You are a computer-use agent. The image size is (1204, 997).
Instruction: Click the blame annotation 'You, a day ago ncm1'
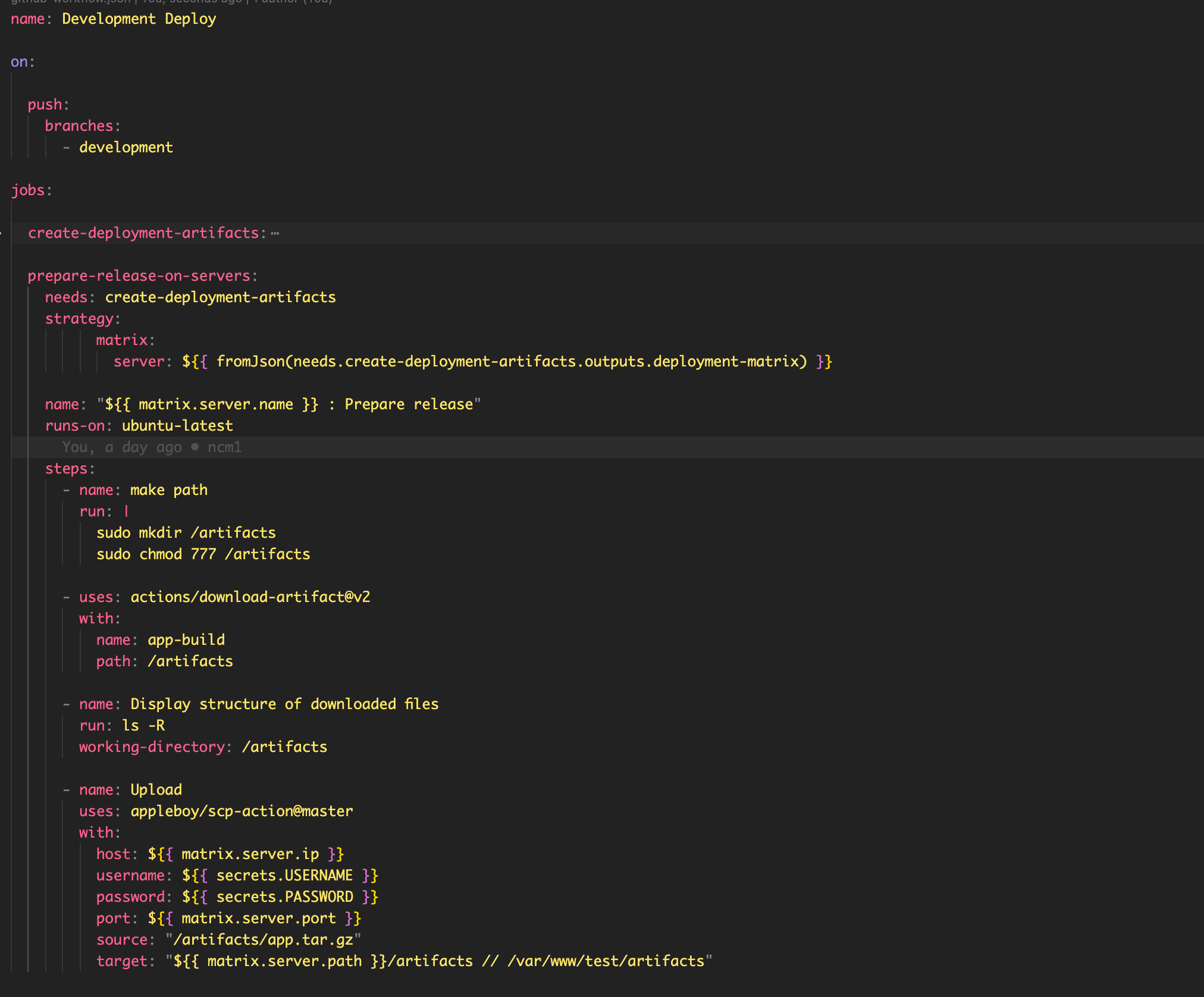(x=152, y=447)
